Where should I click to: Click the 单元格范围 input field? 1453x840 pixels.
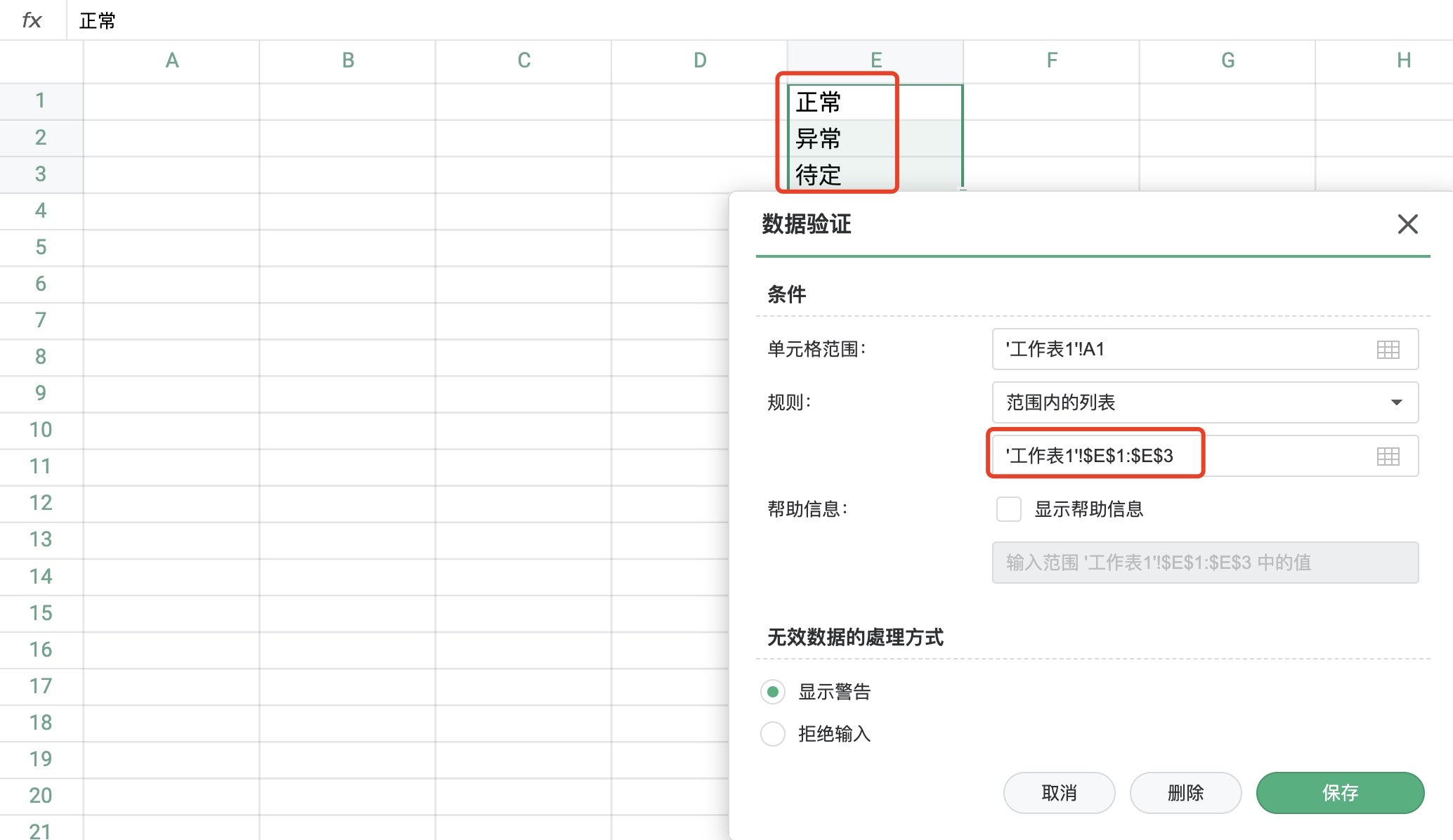(1205, 349)
